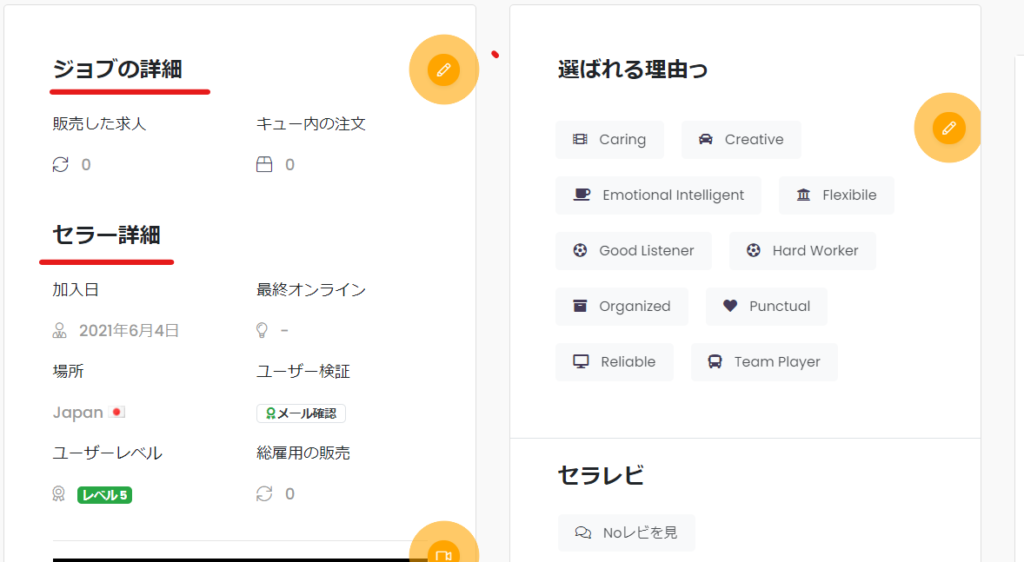Click the メール確認 verification badge
This screenshot has width=1024, height=562.
coord(301,413)
